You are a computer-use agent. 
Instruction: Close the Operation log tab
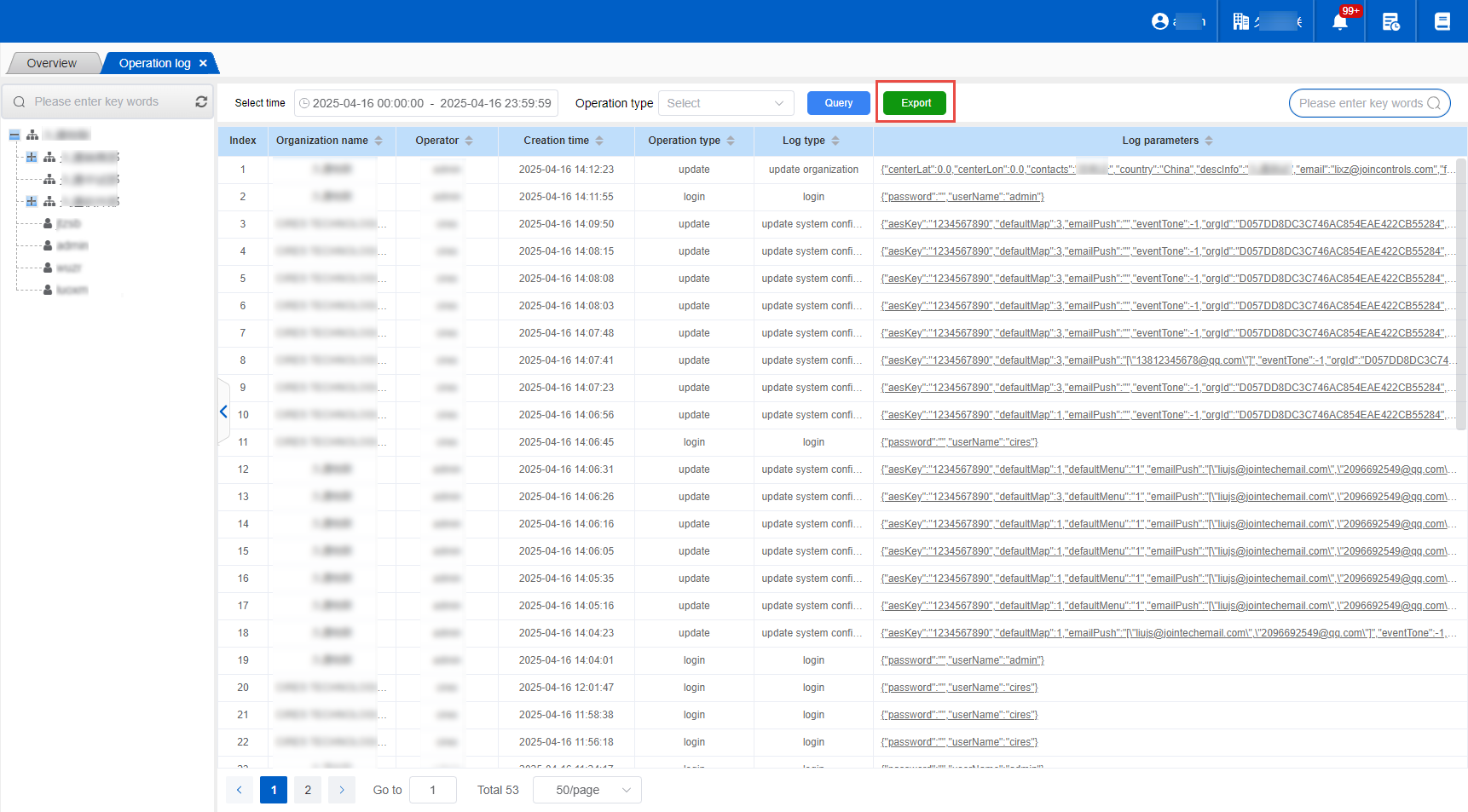click(x=203, y=63)
